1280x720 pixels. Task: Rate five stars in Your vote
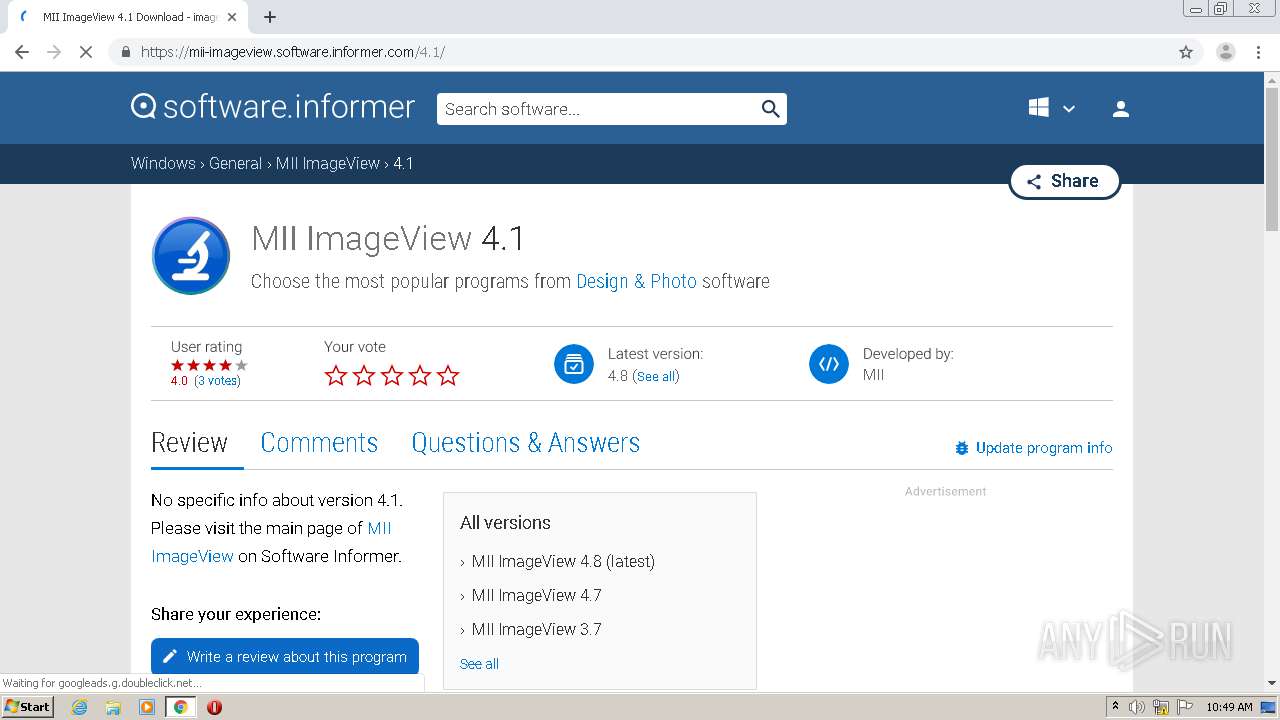click(448, 376)
